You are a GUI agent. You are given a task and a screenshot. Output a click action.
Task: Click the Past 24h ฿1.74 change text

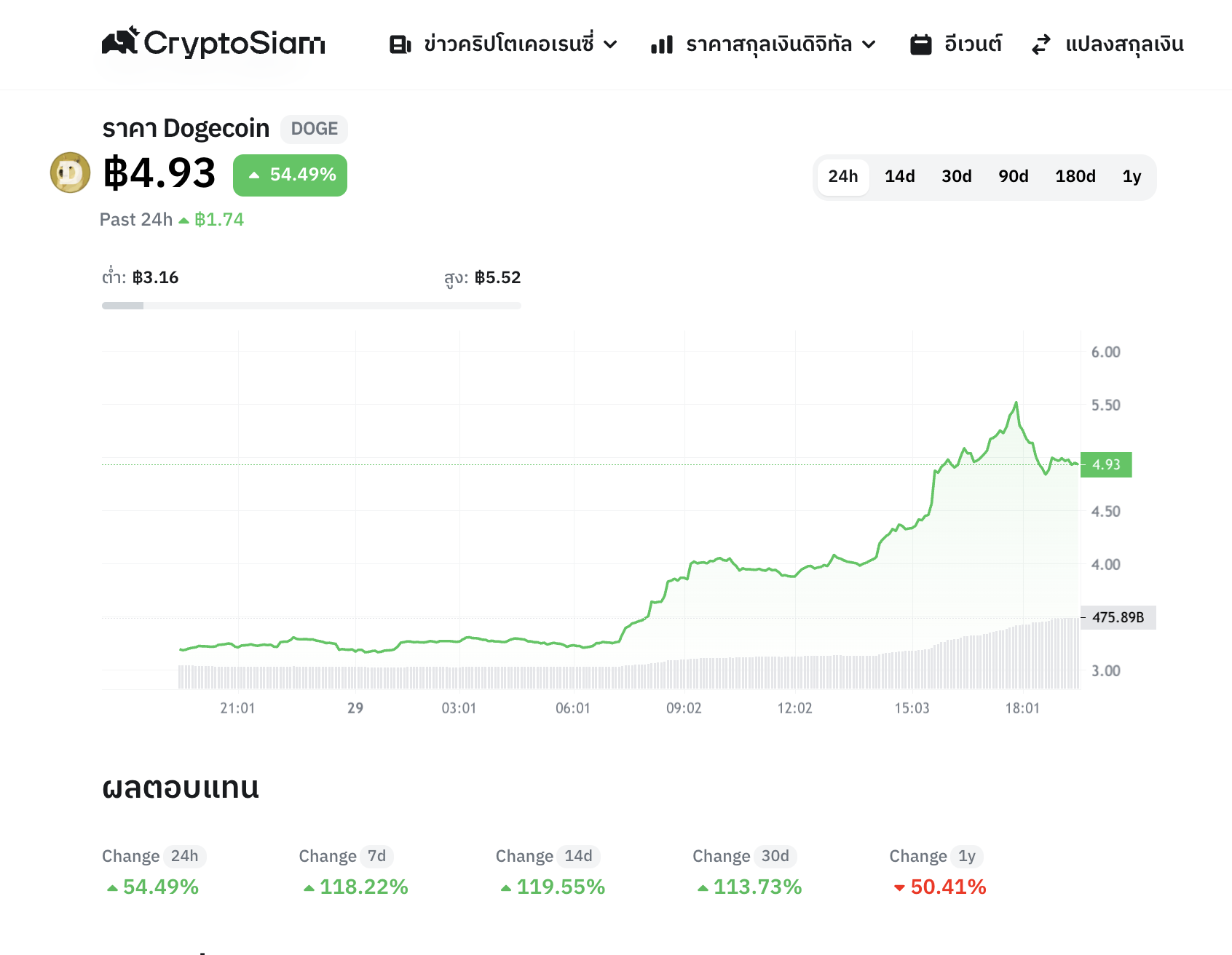pyautogui.click(x=172, y=220)
